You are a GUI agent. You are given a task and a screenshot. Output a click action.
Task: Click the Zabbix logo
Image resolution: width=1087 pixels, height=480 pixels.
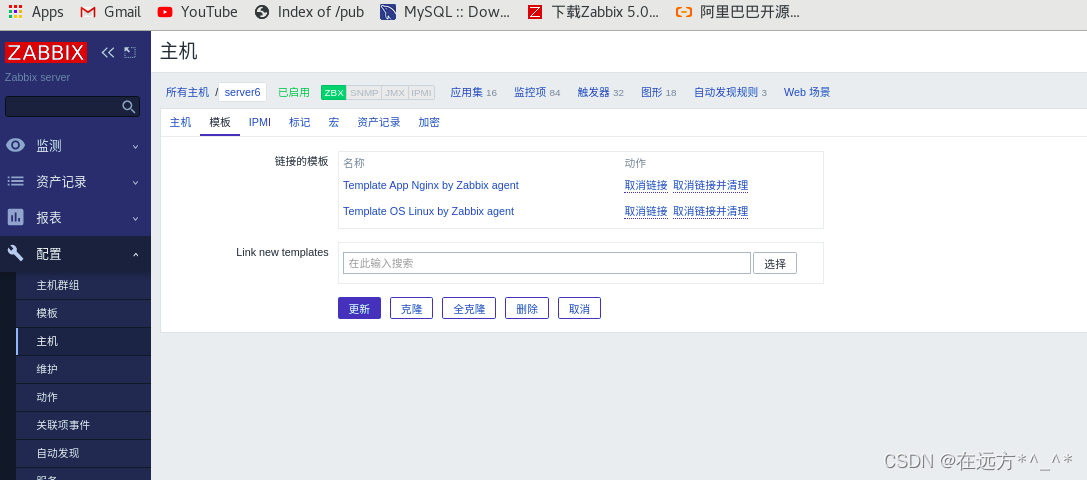46,53
